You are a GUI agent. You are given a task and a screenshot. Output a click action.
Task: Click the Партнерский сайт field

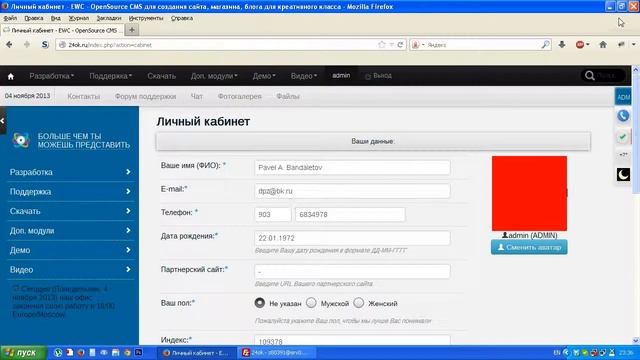pos(352,271)
